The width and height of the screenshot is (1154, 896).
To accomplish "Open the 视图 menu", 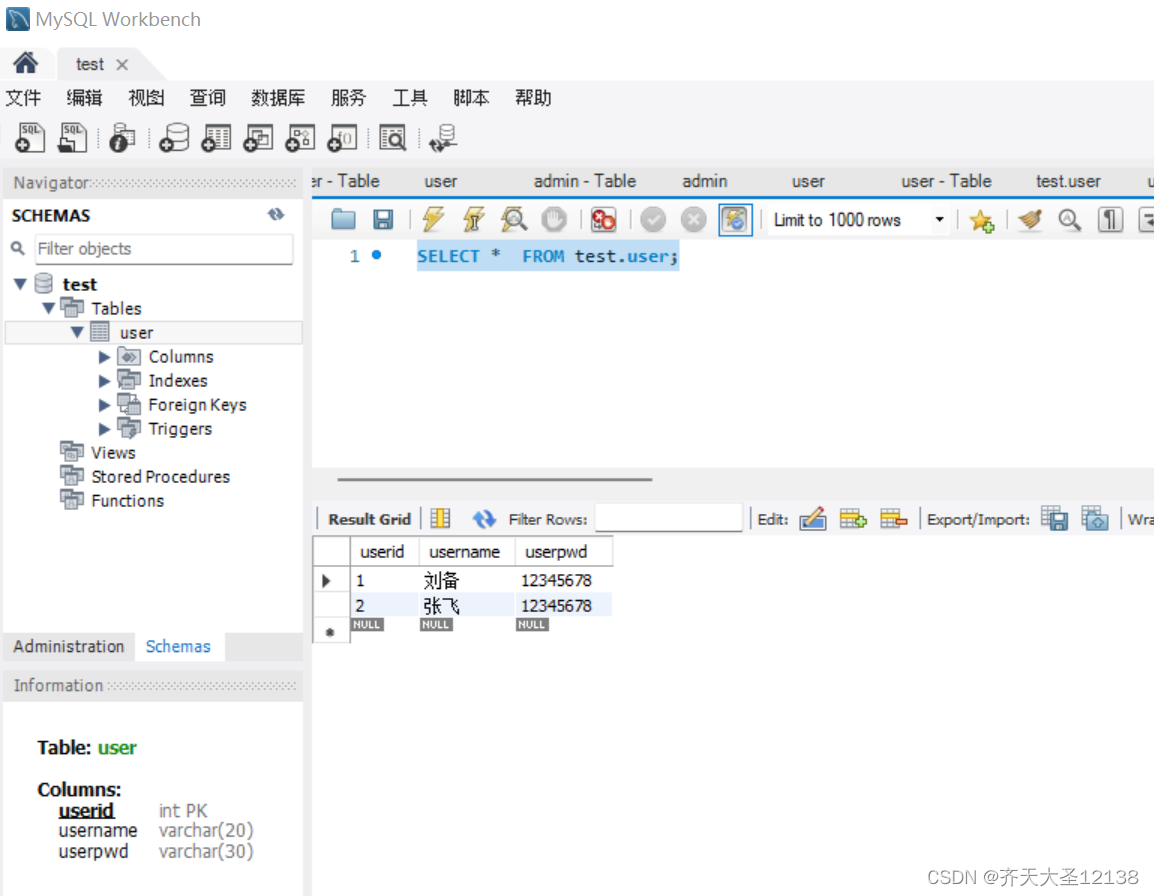I will tap(146, 98).
